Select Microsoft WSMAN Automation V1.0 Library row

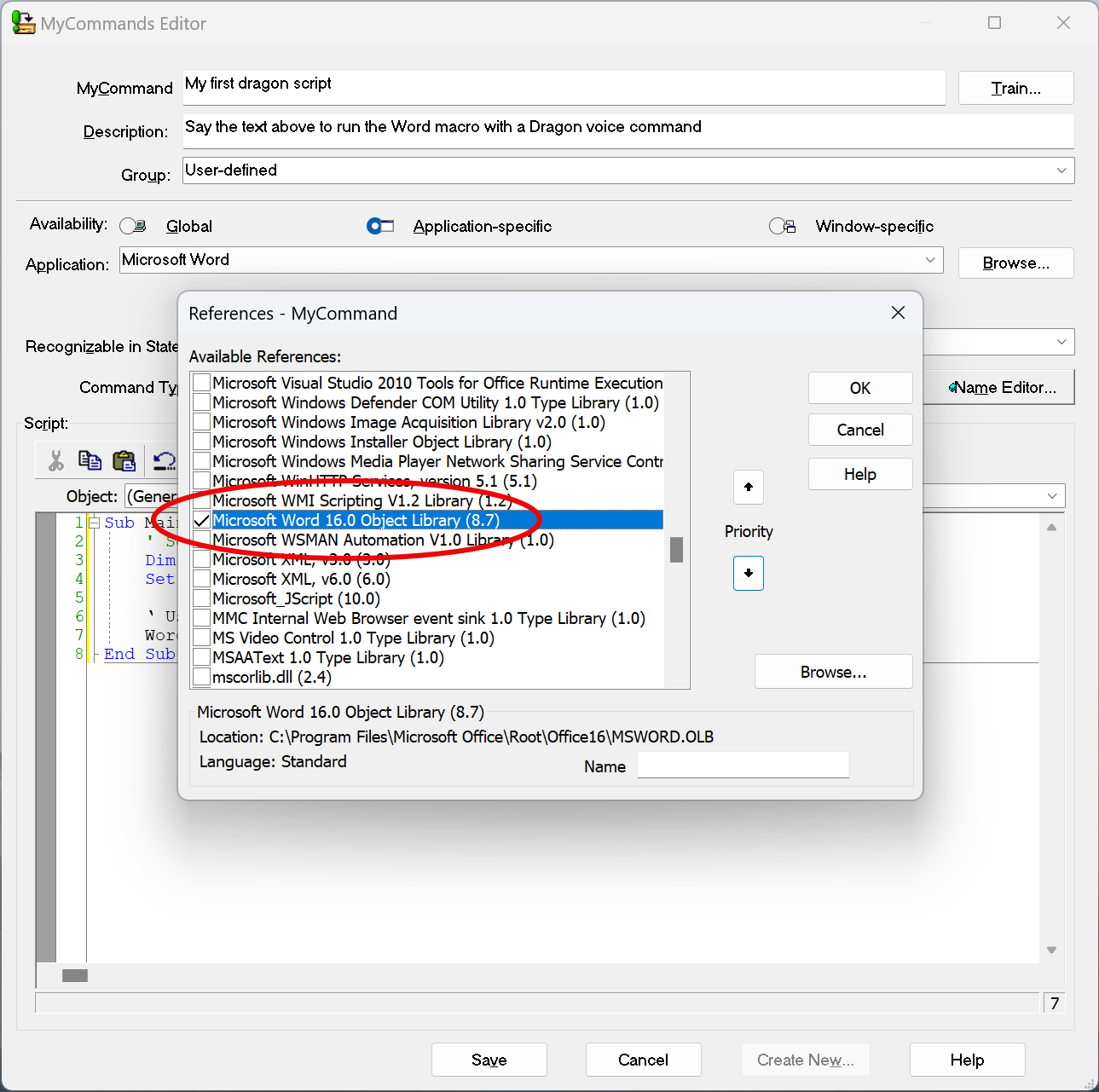(x=437, y=540)
